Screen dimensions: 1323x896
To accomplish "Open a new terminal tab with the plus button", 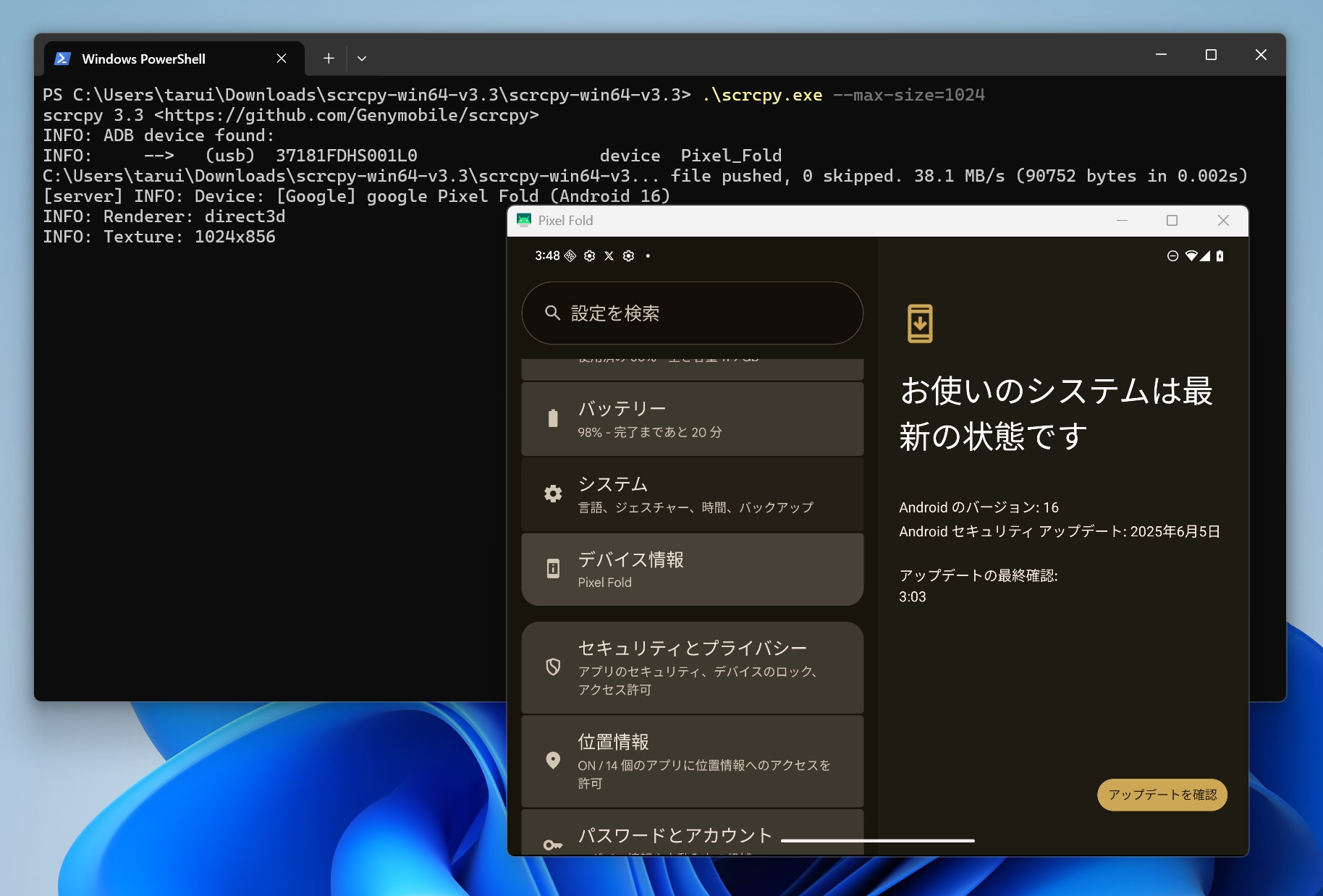I will tap(329, 58).
